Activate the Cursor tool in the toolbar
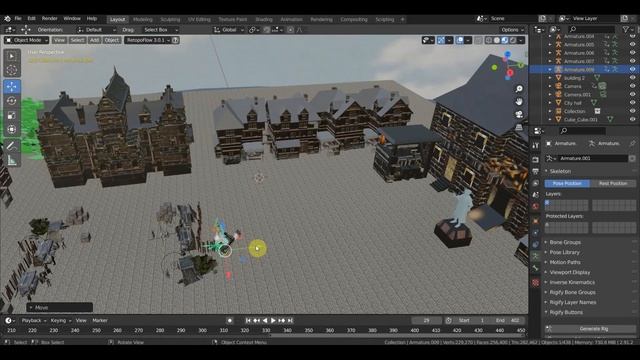The image size is (640, 360). [x=12, y=70]
